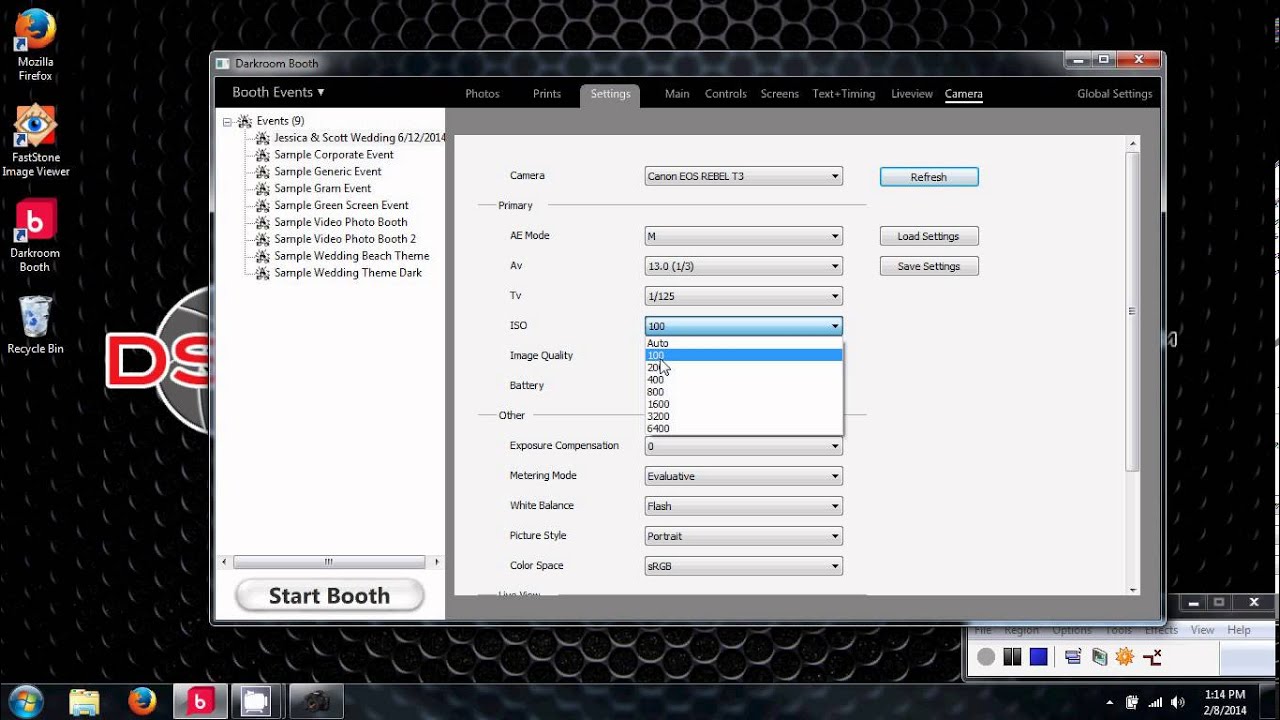
Task: Open the Windows Start menu
Action: click(x=25, y=702)
